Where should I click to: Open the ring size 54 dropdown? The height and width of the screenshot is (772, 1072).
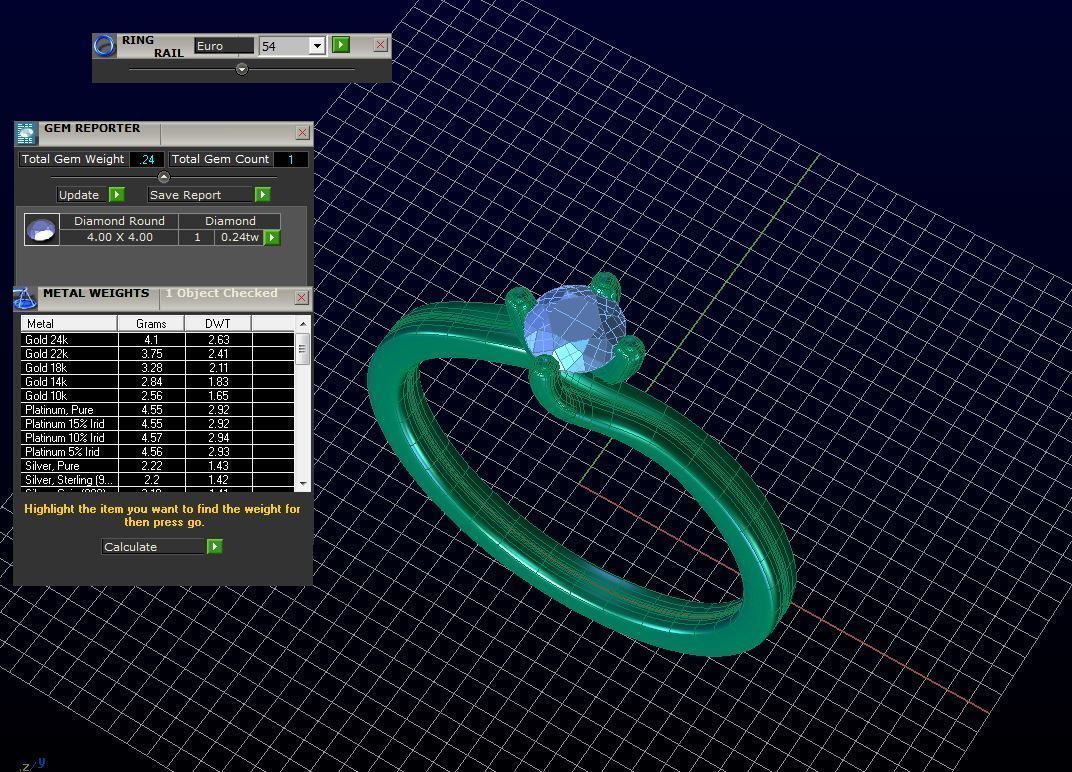coord(317,46)
